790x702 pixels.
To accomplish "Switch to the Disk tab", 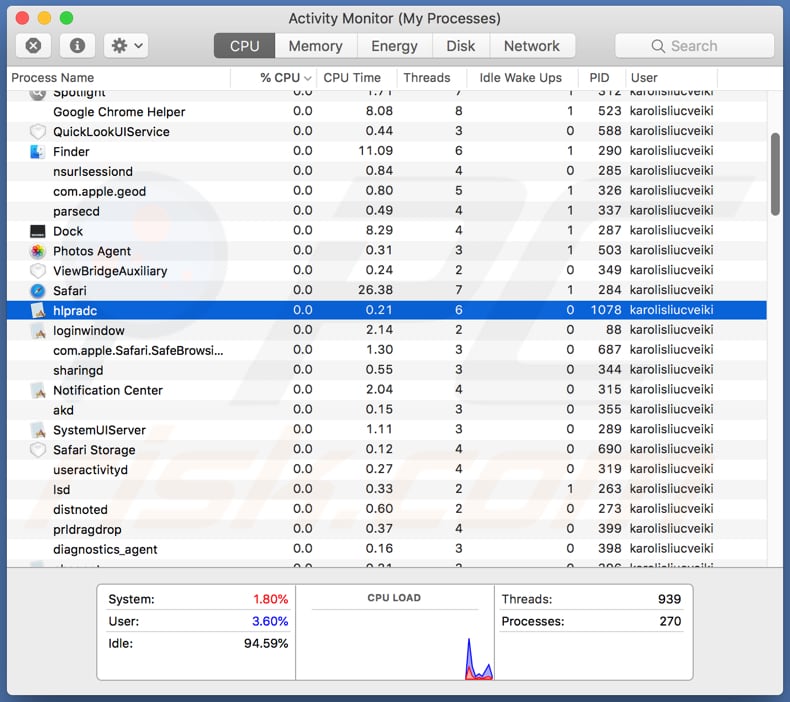I will [x=460, y=46].
